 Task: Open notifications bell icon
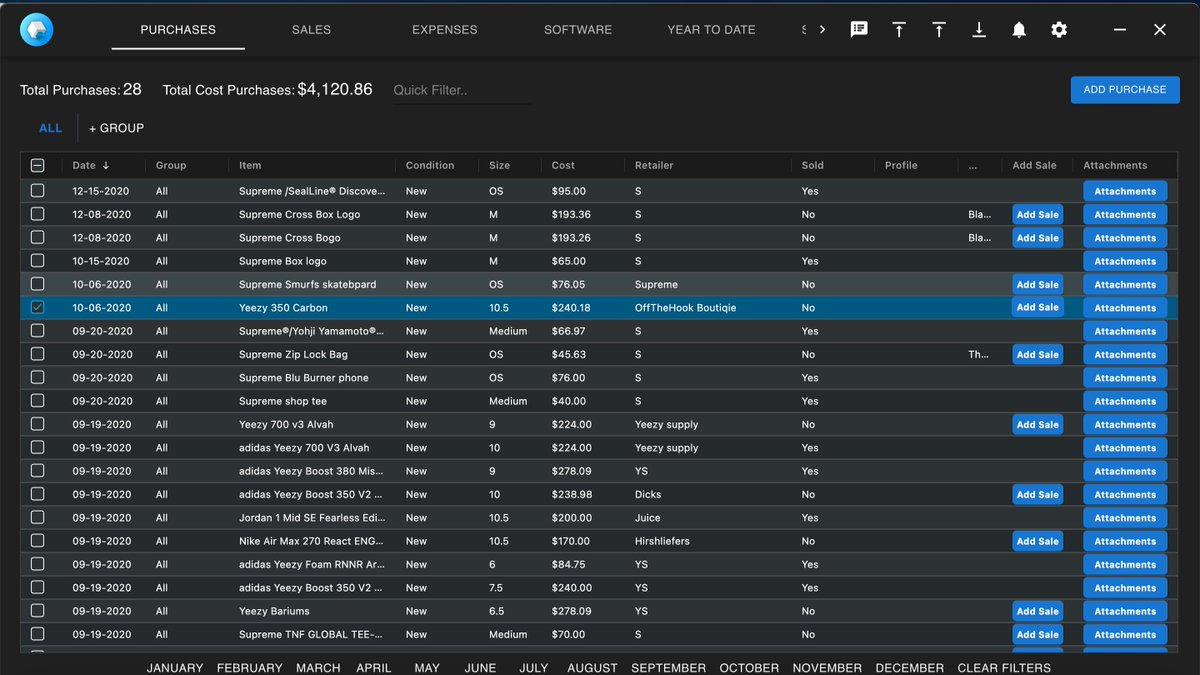point(1019,30)
